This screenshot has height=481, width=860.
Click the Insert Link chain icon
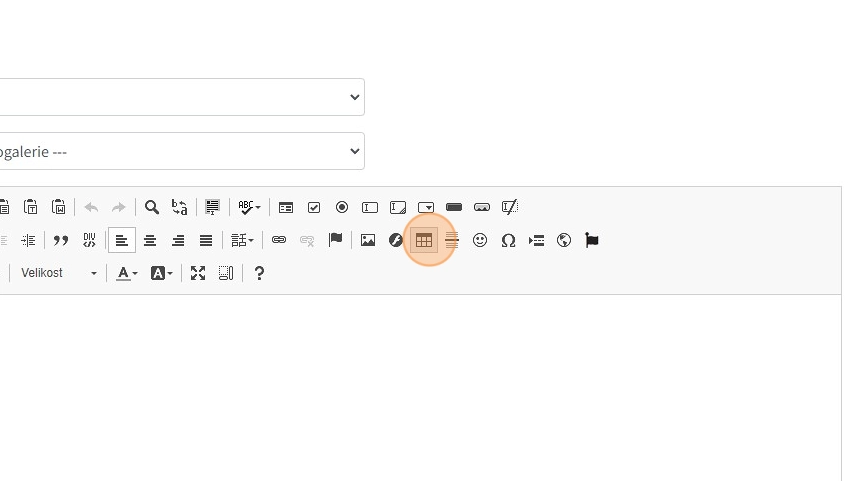coord(279,240)
